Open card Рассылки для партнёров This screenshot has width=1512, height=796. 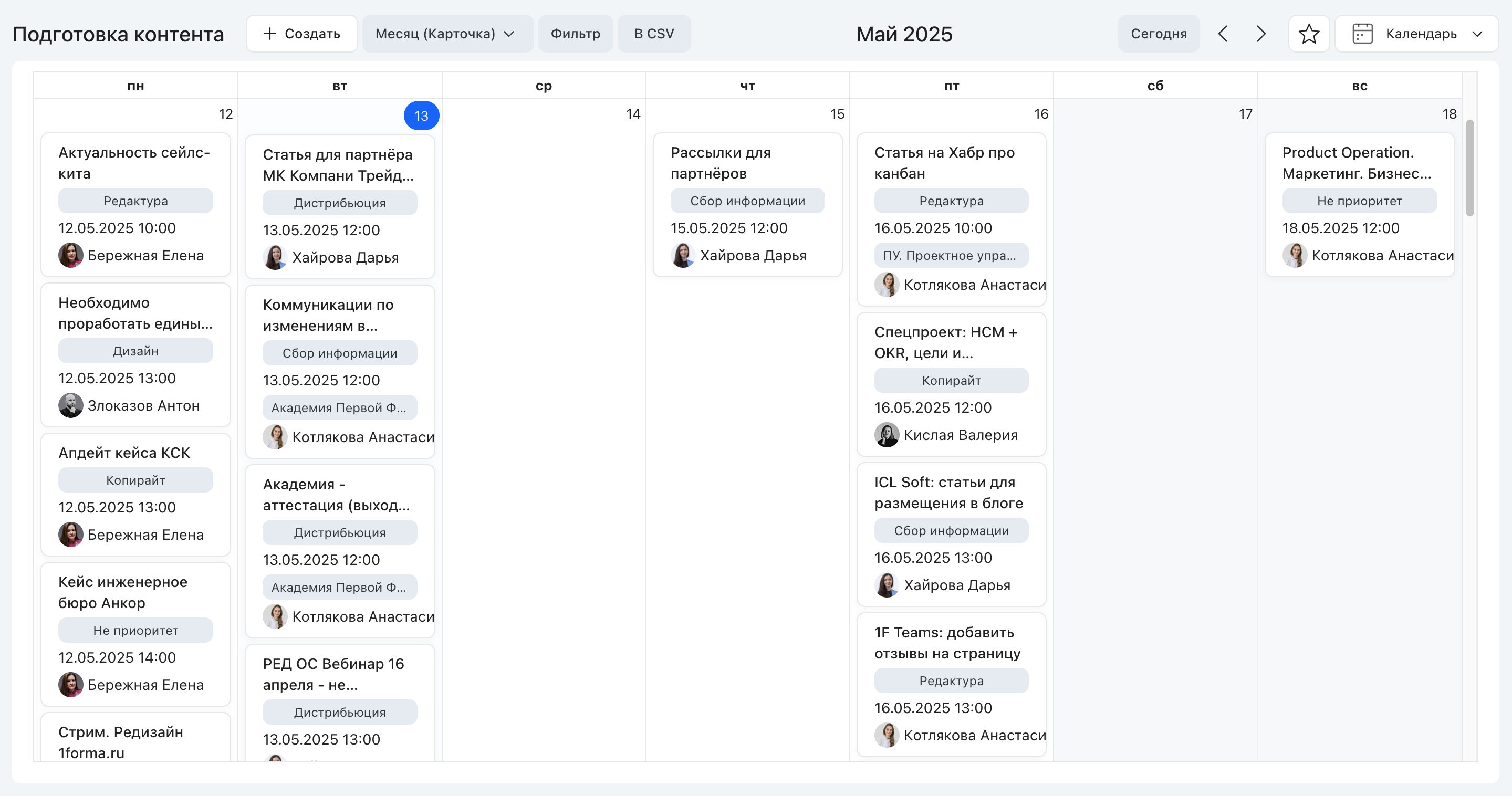(x=747, y=204)
